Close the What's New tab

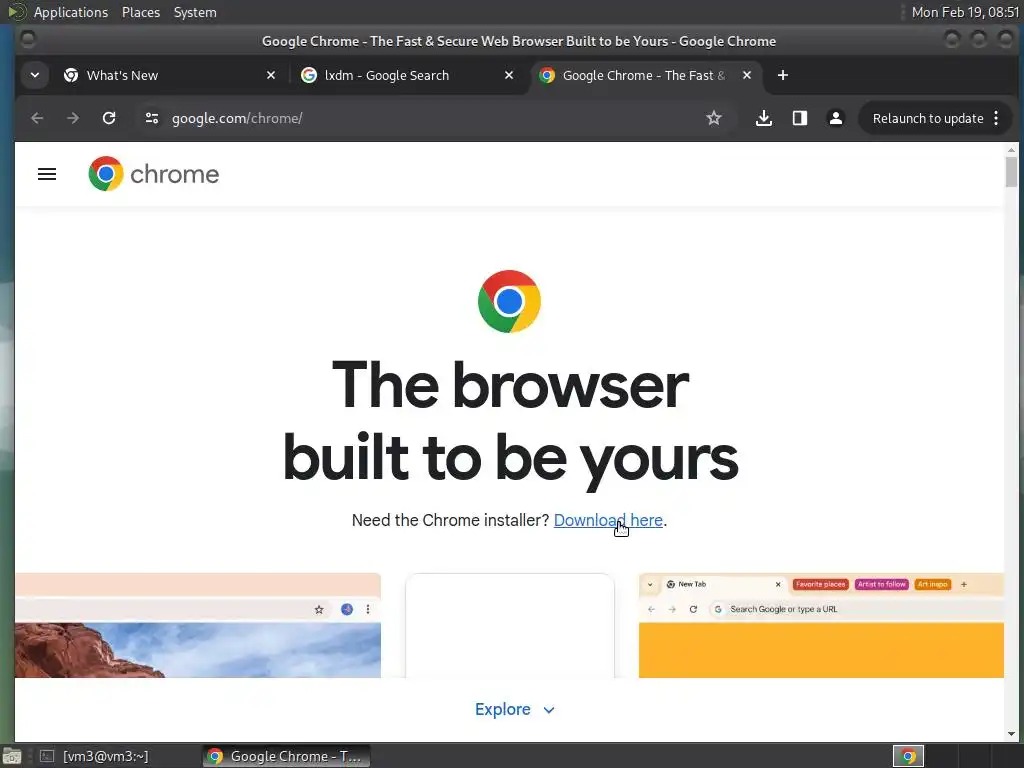[x=271, y=75]
